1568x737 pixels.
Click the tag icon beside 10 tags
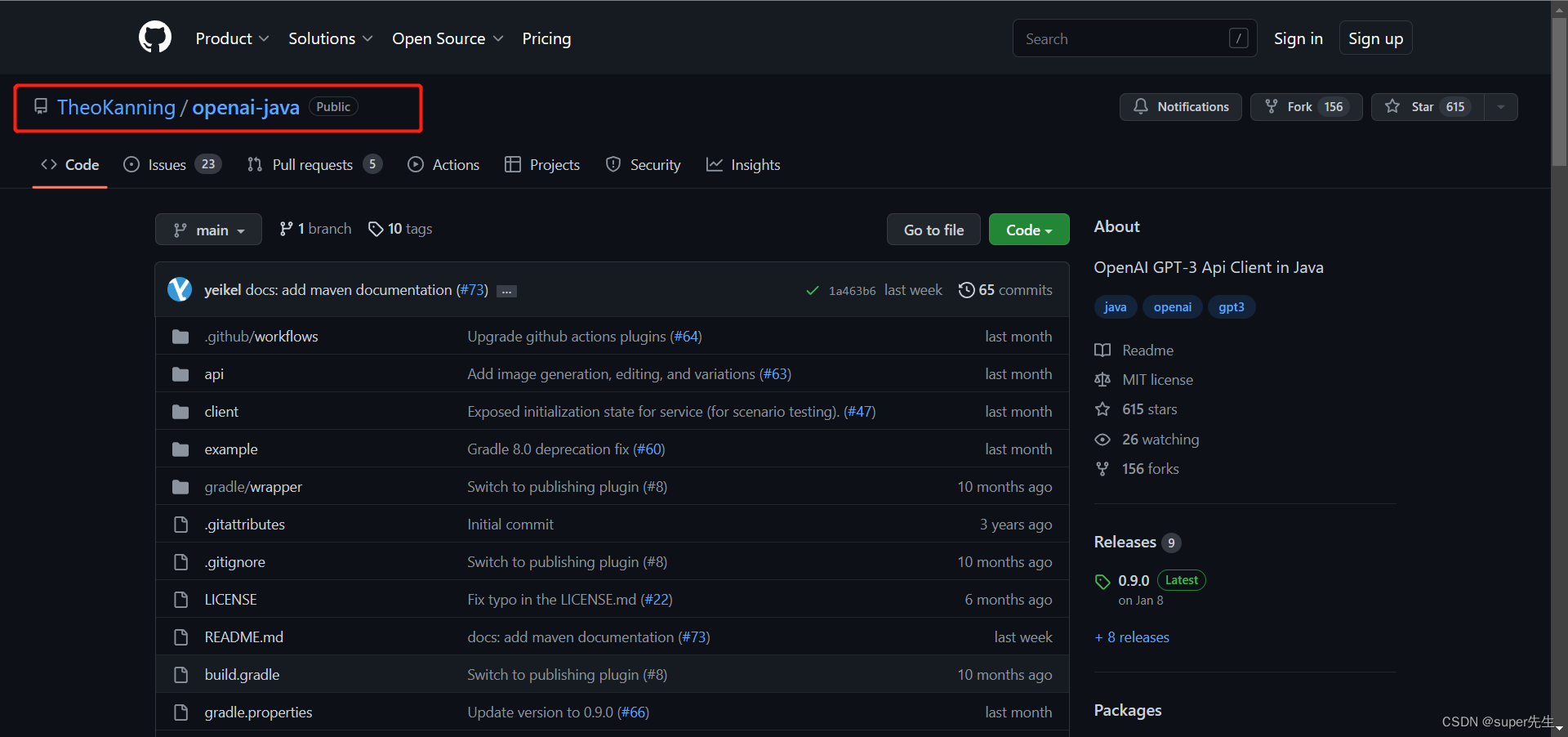(x=376, y=229)
